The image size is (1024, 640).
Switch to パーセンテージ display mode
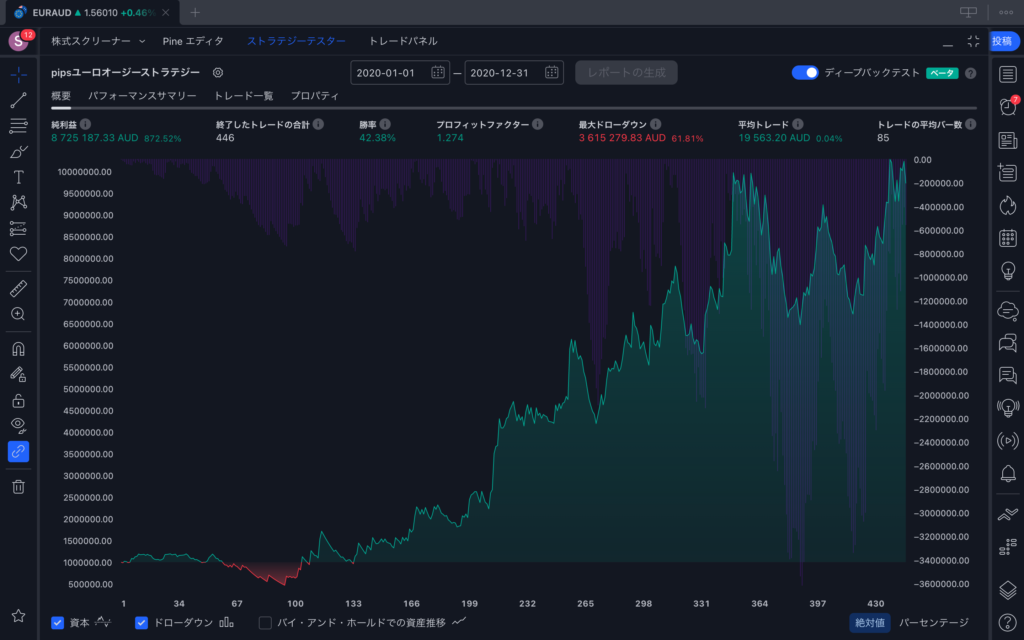(934, 622)
